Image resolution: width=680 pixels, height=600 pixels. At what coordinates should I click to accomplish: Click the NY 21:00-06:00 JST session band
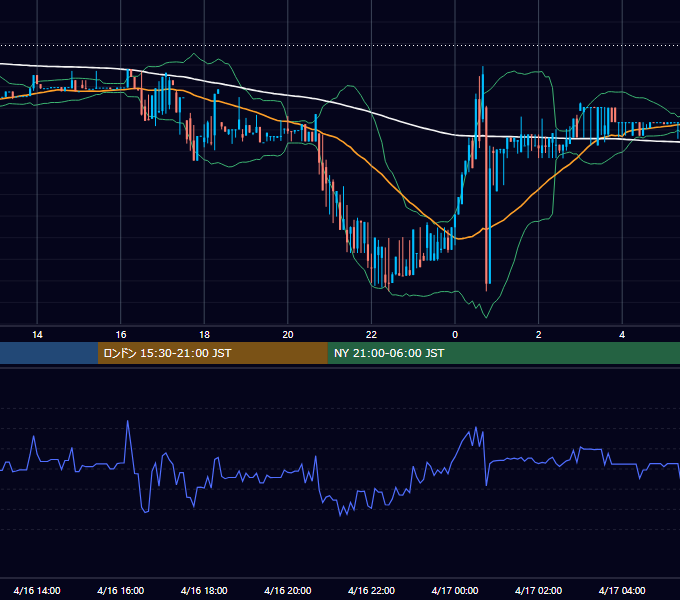(503, 353)
